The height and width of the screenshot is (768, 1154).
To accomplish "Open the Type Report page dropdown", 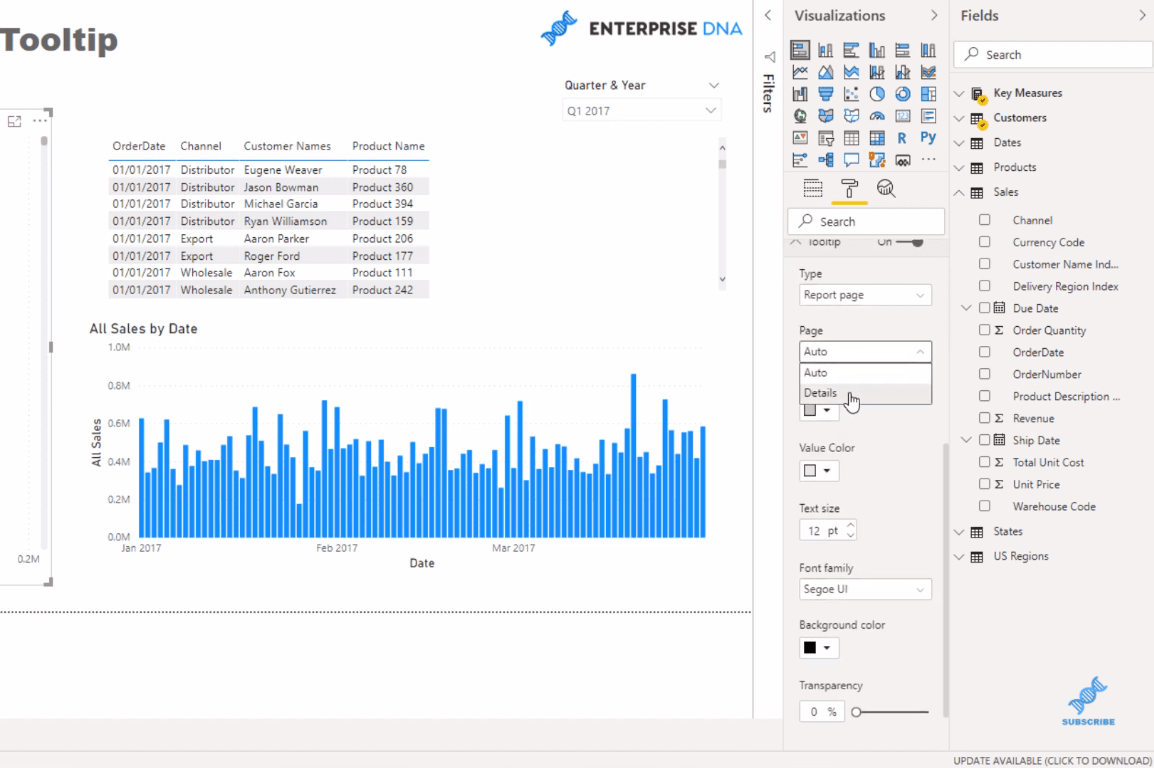I will pyautogui.click(x=865, y=295).
